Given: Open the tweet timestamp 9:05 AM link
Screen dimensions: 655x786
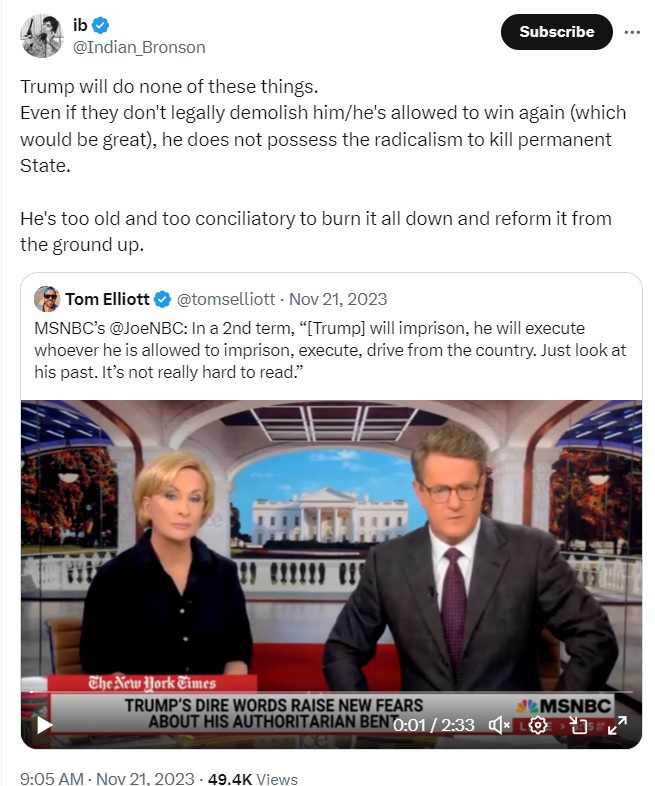Looking at the screenshot, I should pos(51,778).
